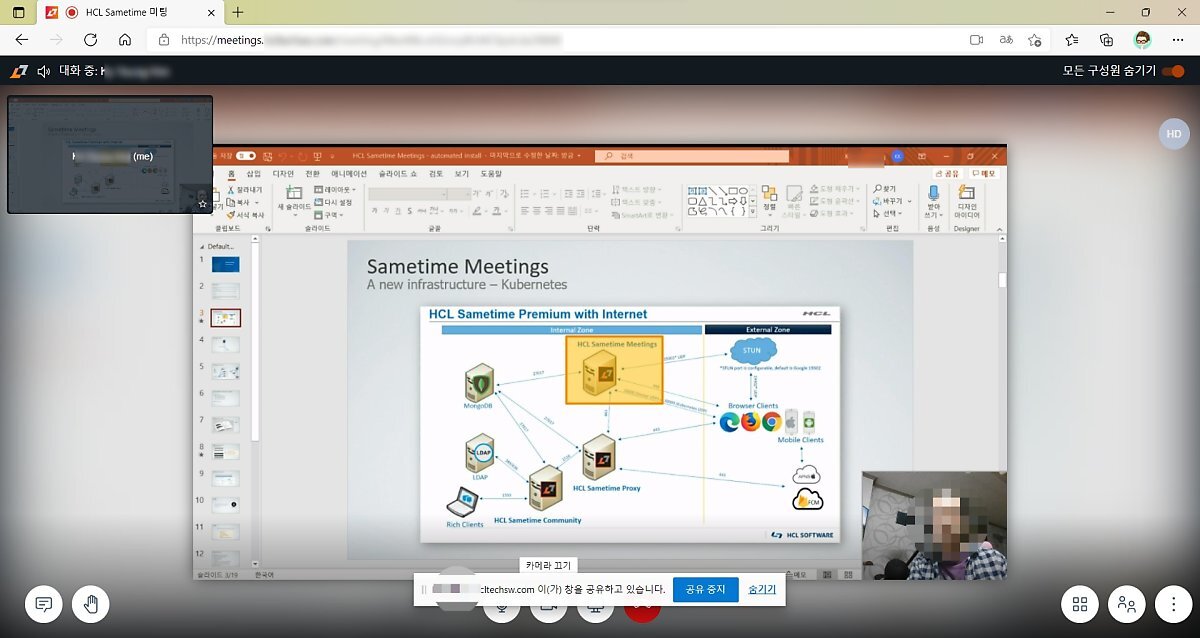Image resolution: width=1200 pixels, height=638 pixels.
Task: Open the 슬라이드 쇼 ribbon tab in PowerPoint
Action: click(399, 174)
